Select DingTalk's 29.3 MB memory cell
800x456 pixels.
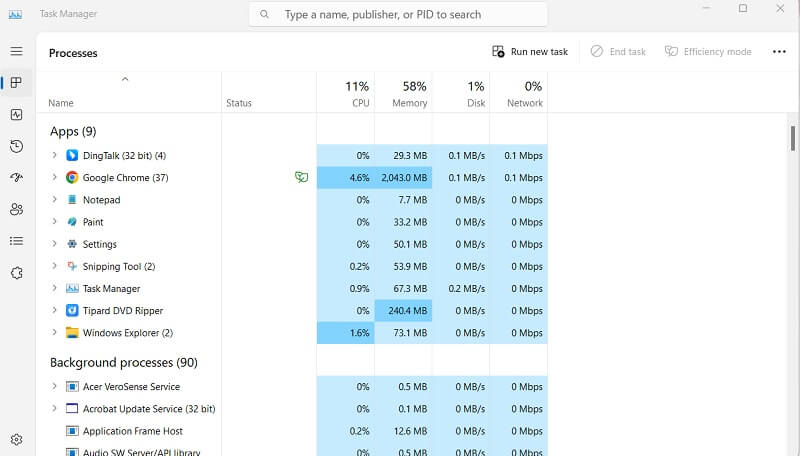tap(403, 156)
